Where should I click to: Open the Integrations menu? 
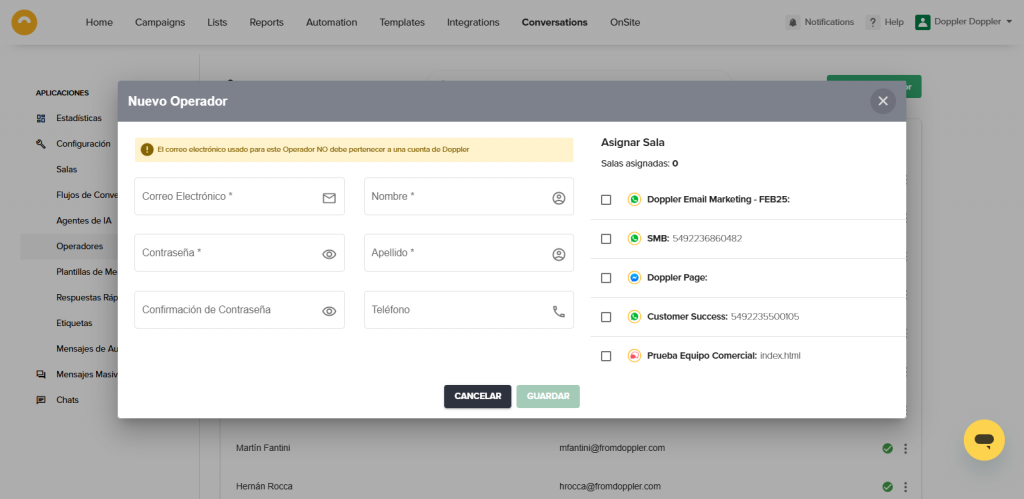tap(473, 22)
